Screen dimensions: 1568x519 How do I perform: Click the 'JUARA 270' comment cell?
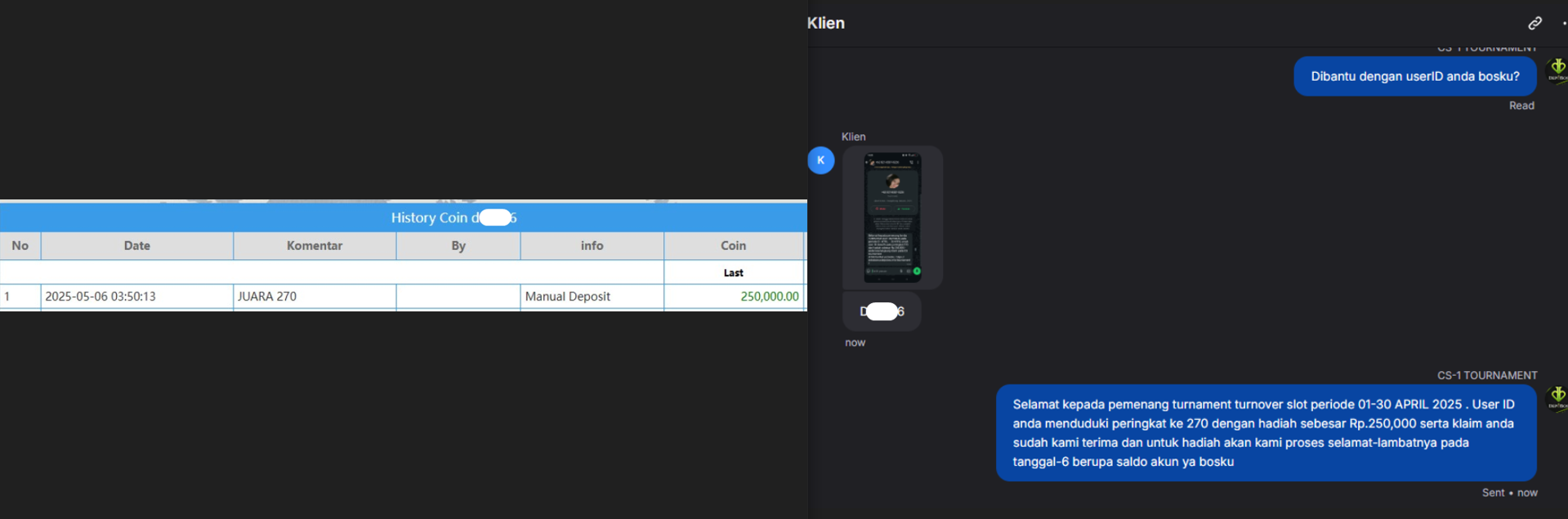315,297
